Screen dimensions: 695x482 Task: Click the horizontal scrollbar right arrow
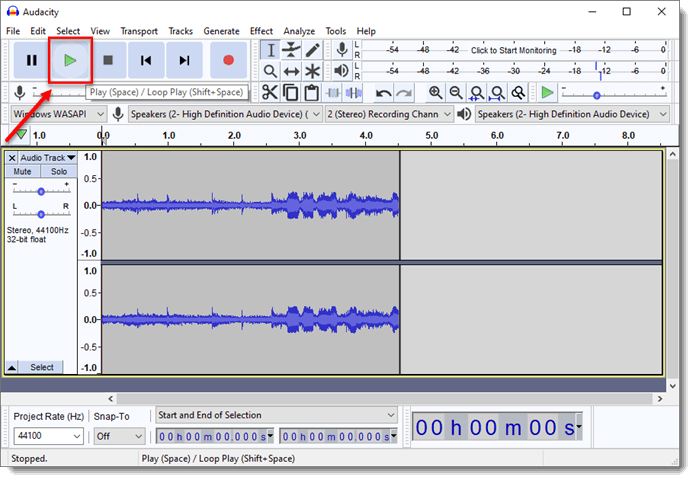tap(660, 399)
